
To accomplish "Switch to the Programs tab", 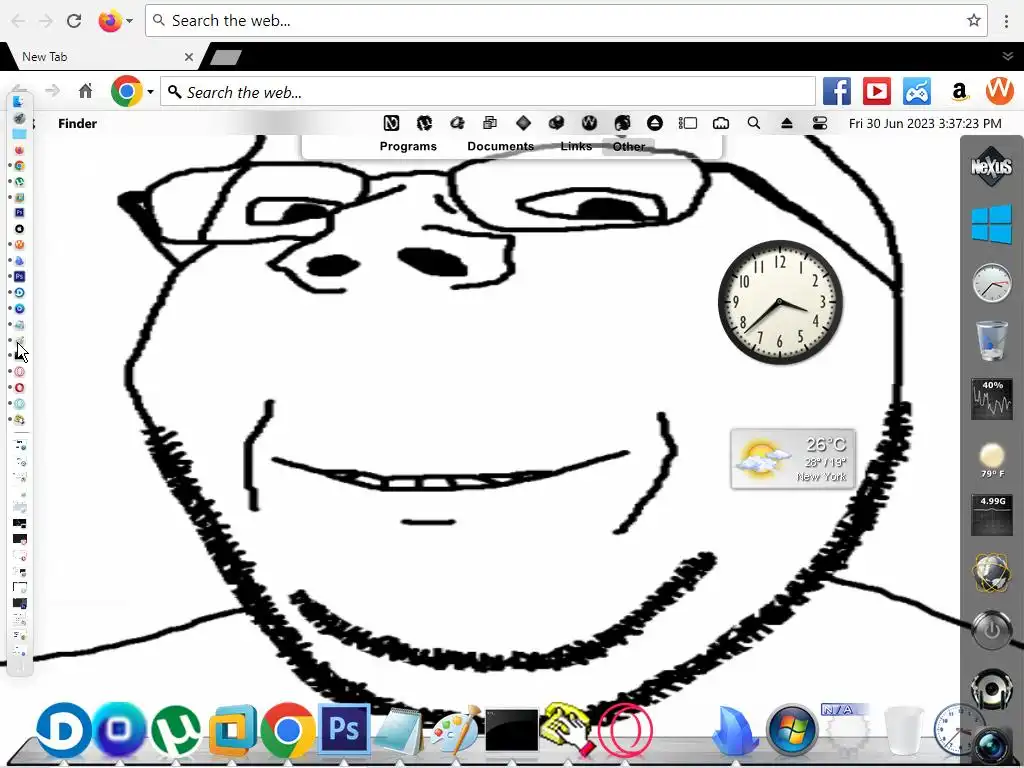I will click(408, 146).
